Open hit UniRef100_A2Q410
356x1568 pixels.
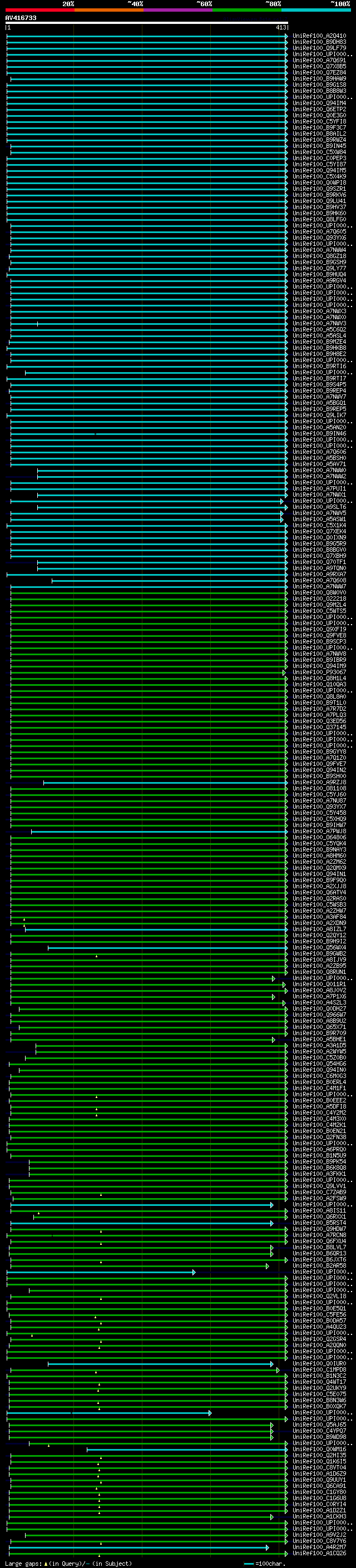click(319, 36)
